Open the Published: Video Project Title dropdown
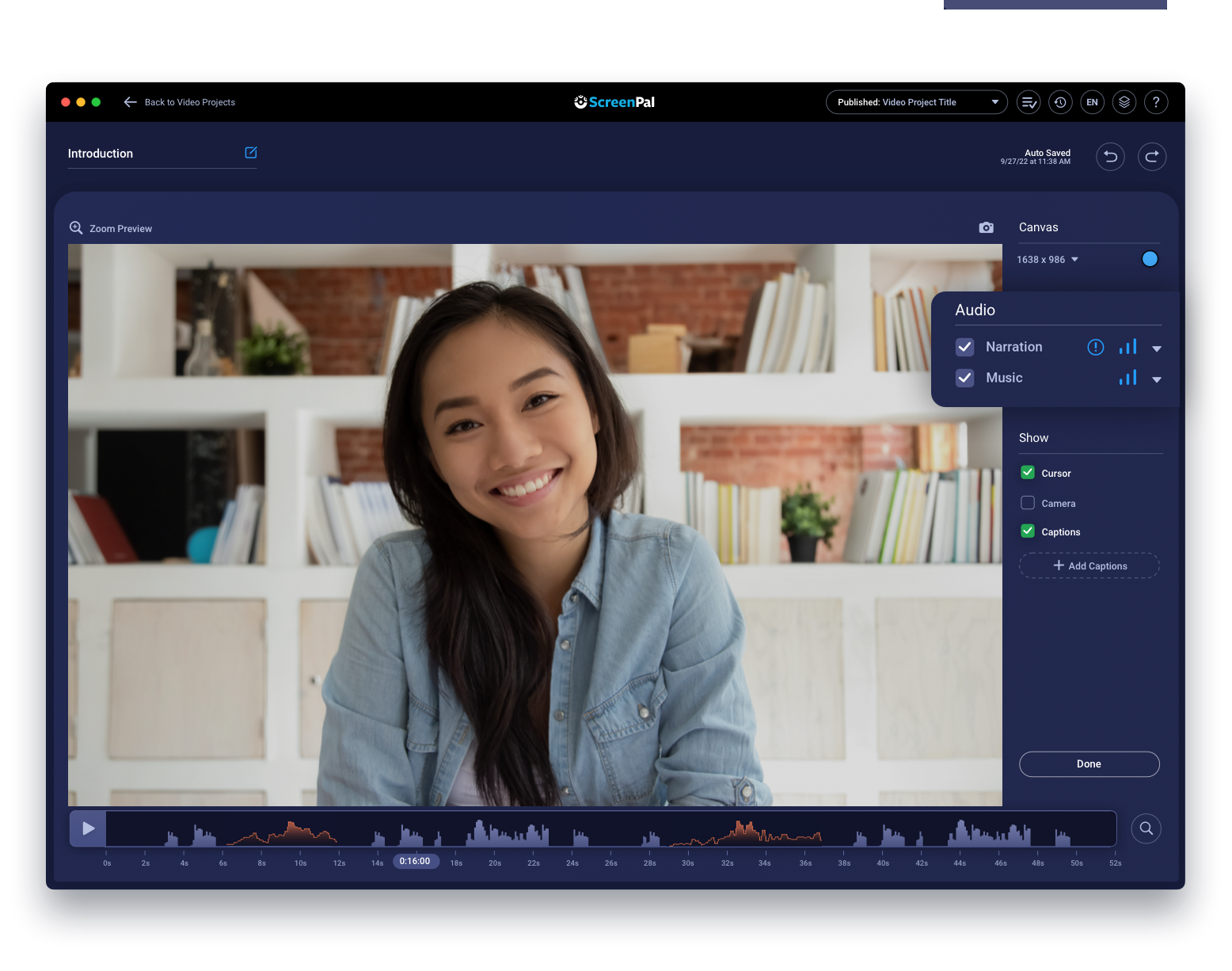The image size is (1232, 971). [x=916, y=102]
